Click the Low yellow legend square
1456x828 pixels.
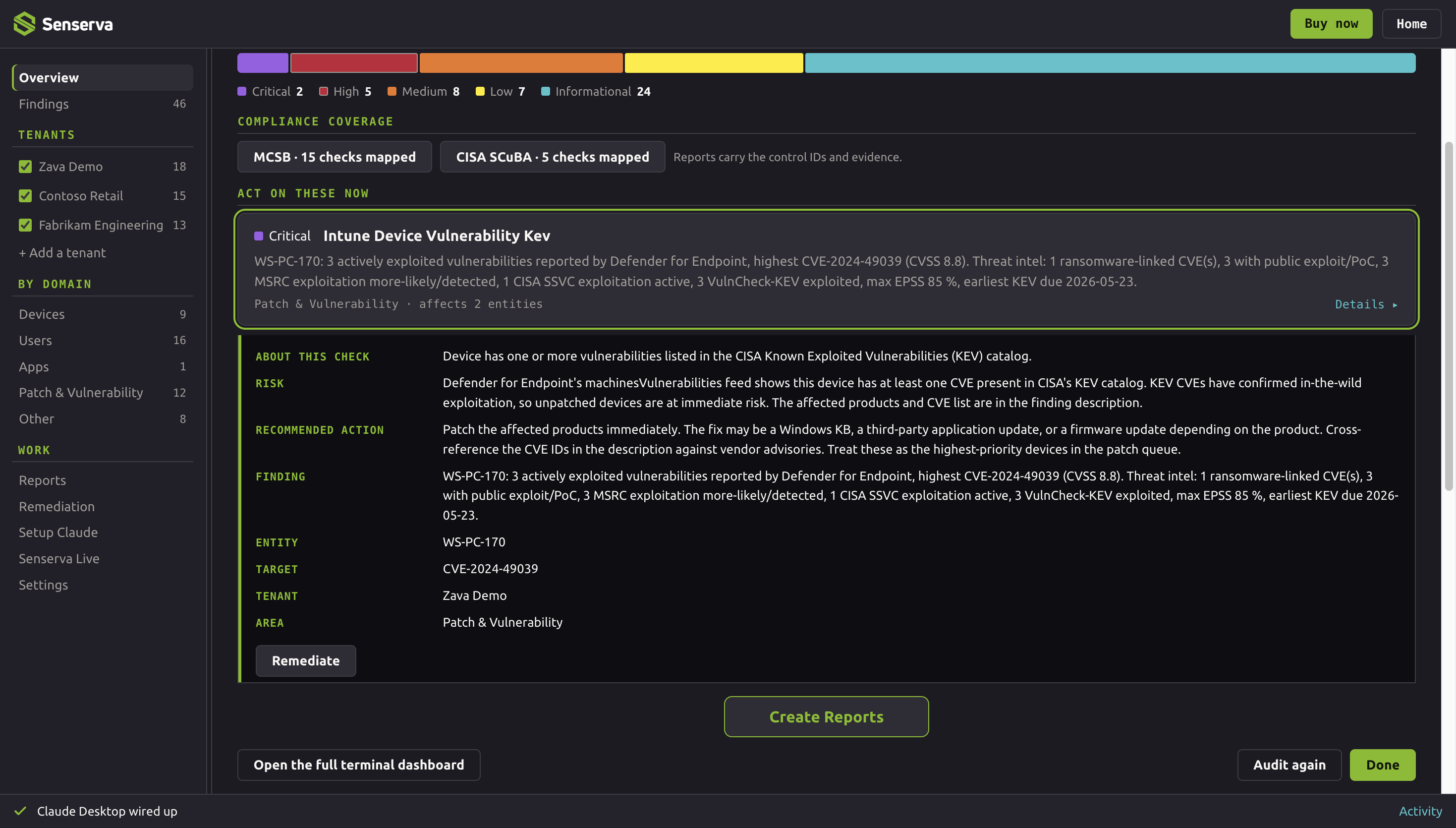480,92
